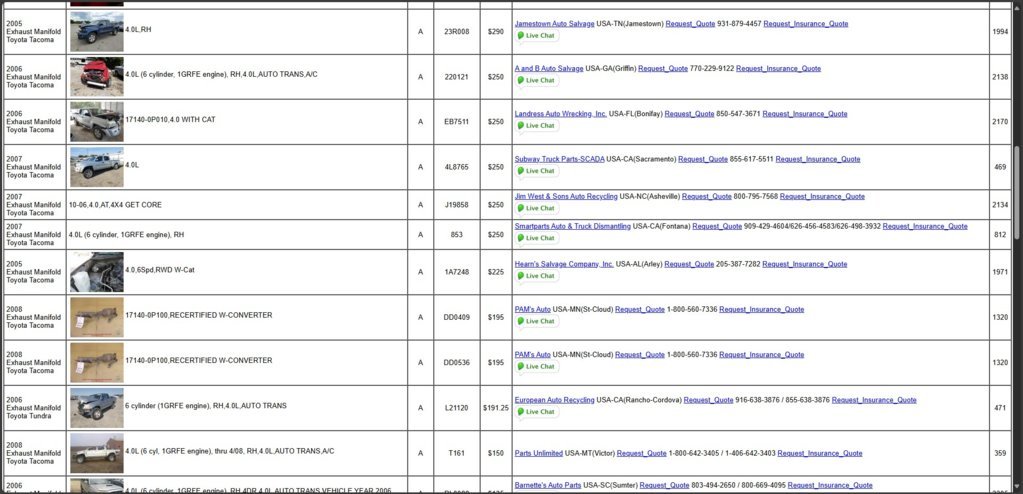Click Request_Quote for Landress Auto Wrecking
1023x494 pixels.
click(690, 114)
